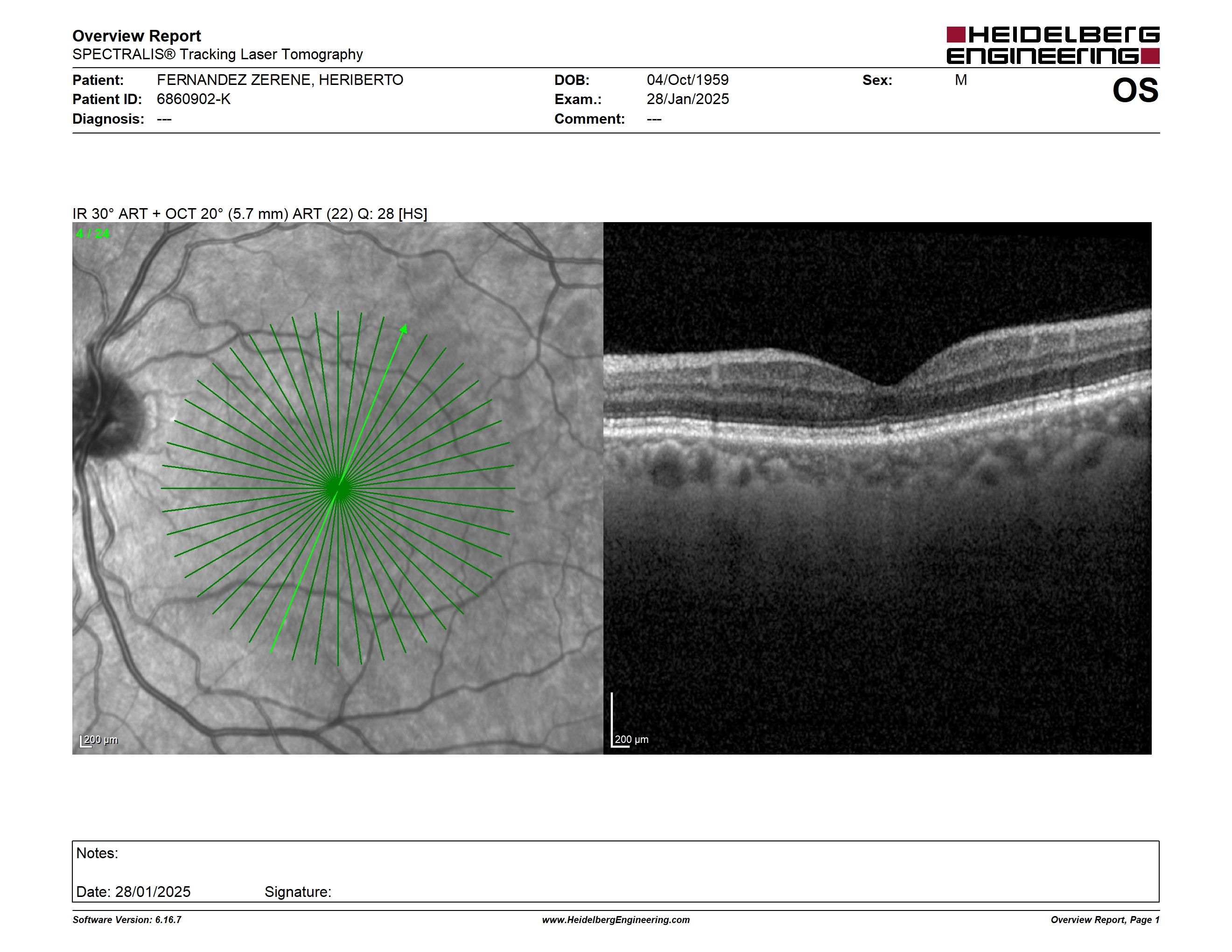Click the 'DOB:' field label
This screenshot has height=952, width=1232.
(572, 80)
